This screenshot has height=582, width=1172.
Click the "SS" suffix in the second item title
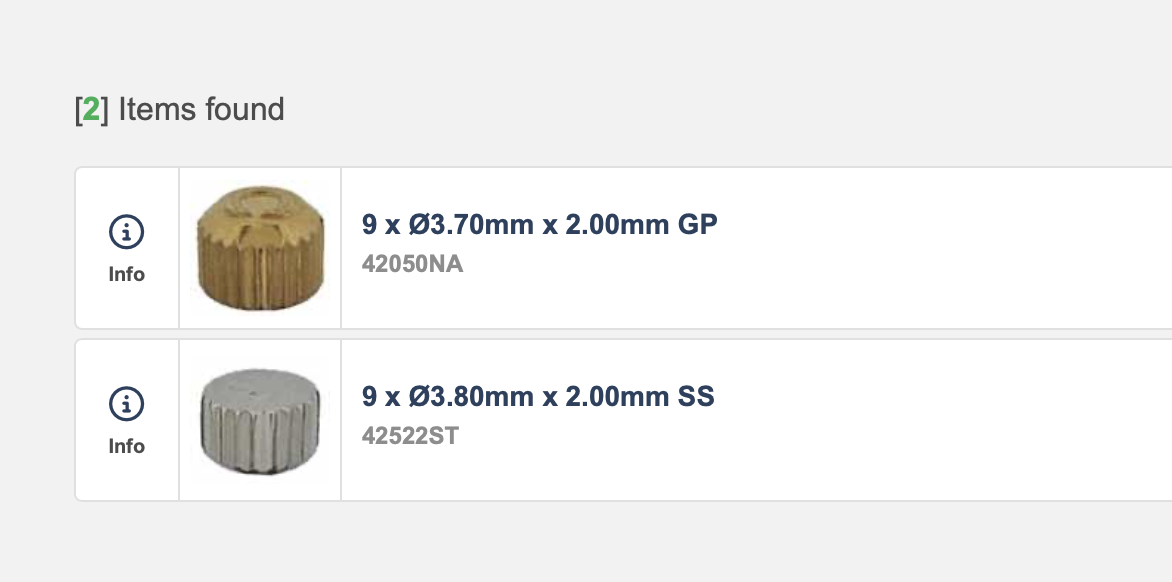[x=696, y=397]
